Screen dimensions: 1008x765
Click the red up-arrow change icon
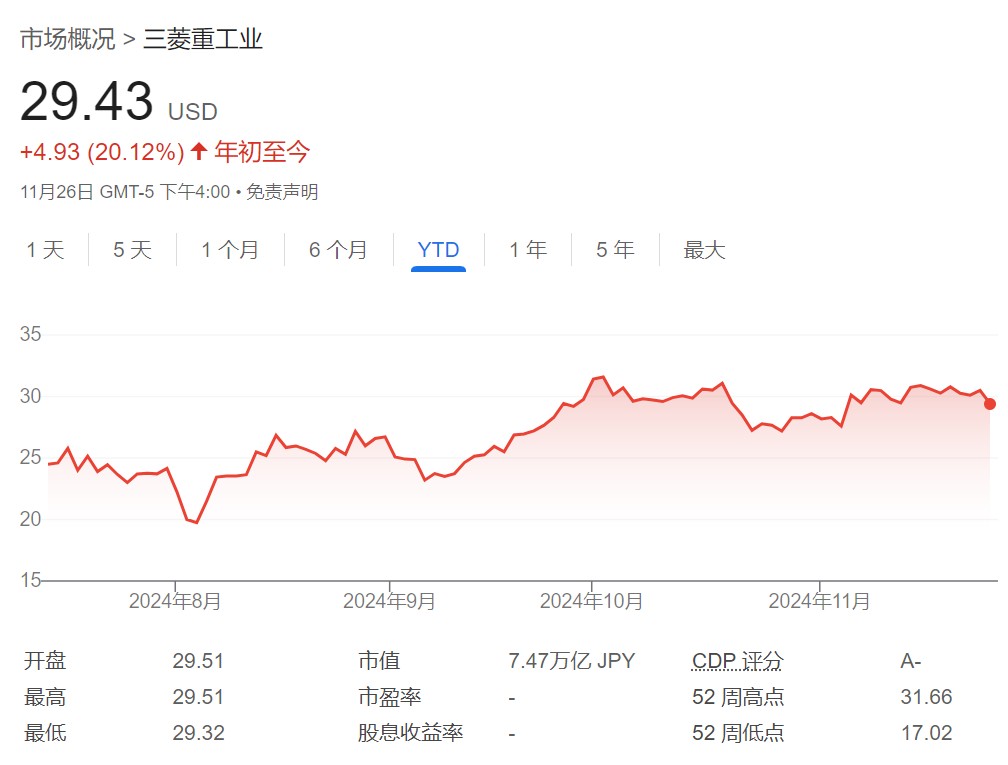(199, 152)
